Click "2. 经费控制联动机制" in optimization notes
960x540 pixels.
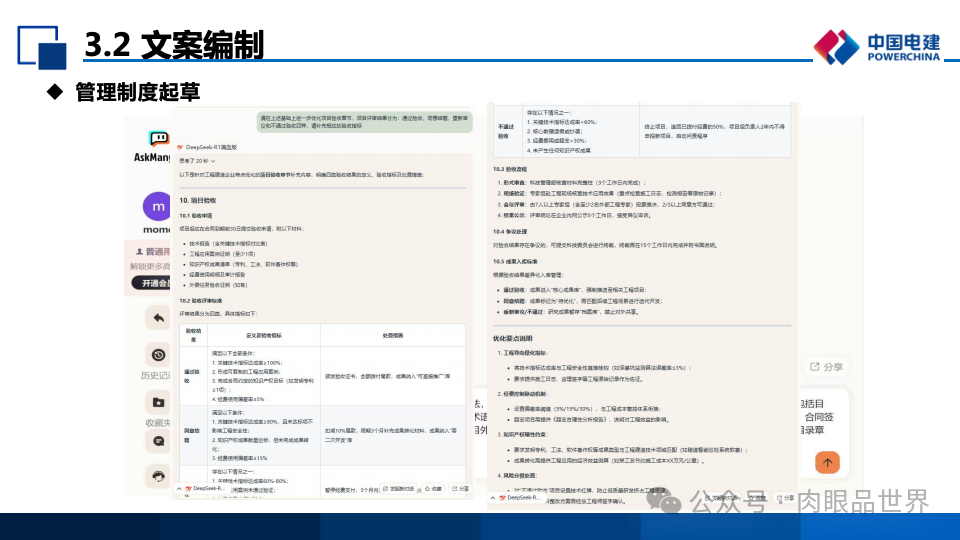point(522,394)
